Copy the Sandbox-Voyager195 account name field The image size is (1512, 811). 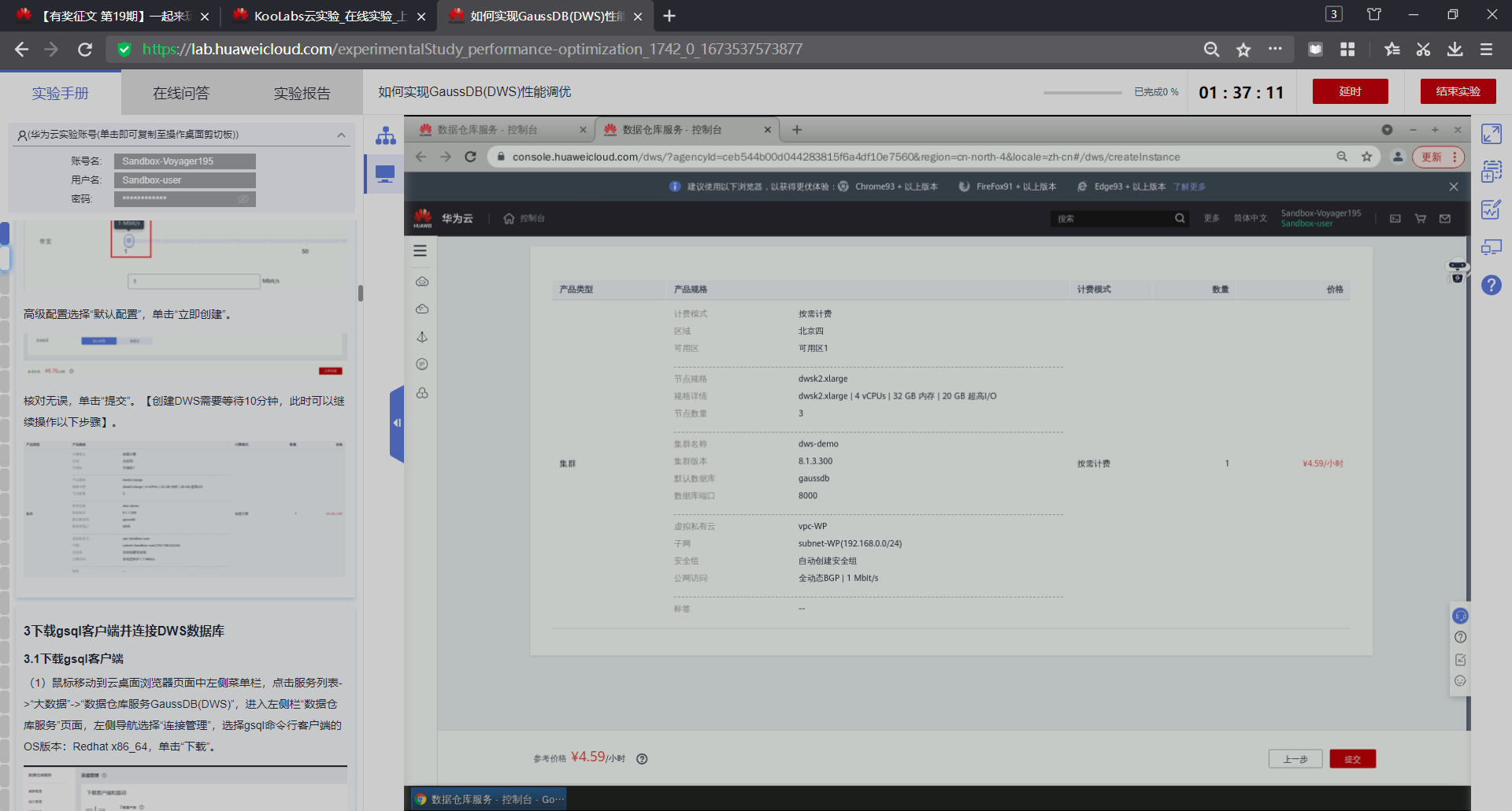point(184,161)
